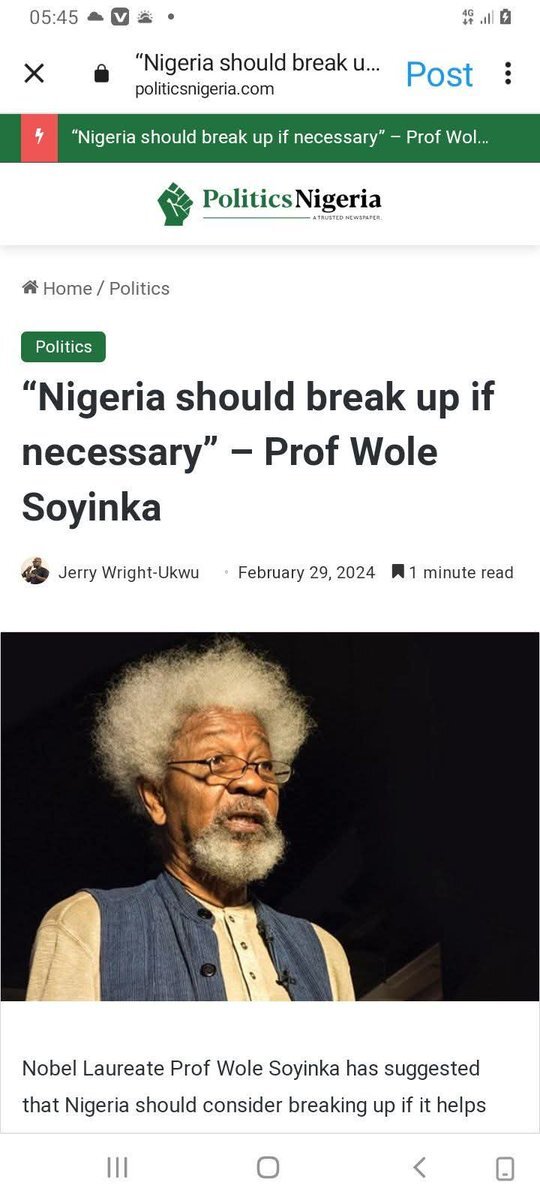Tap the screen rotation icon in navigation bar

click(505, 1167)
